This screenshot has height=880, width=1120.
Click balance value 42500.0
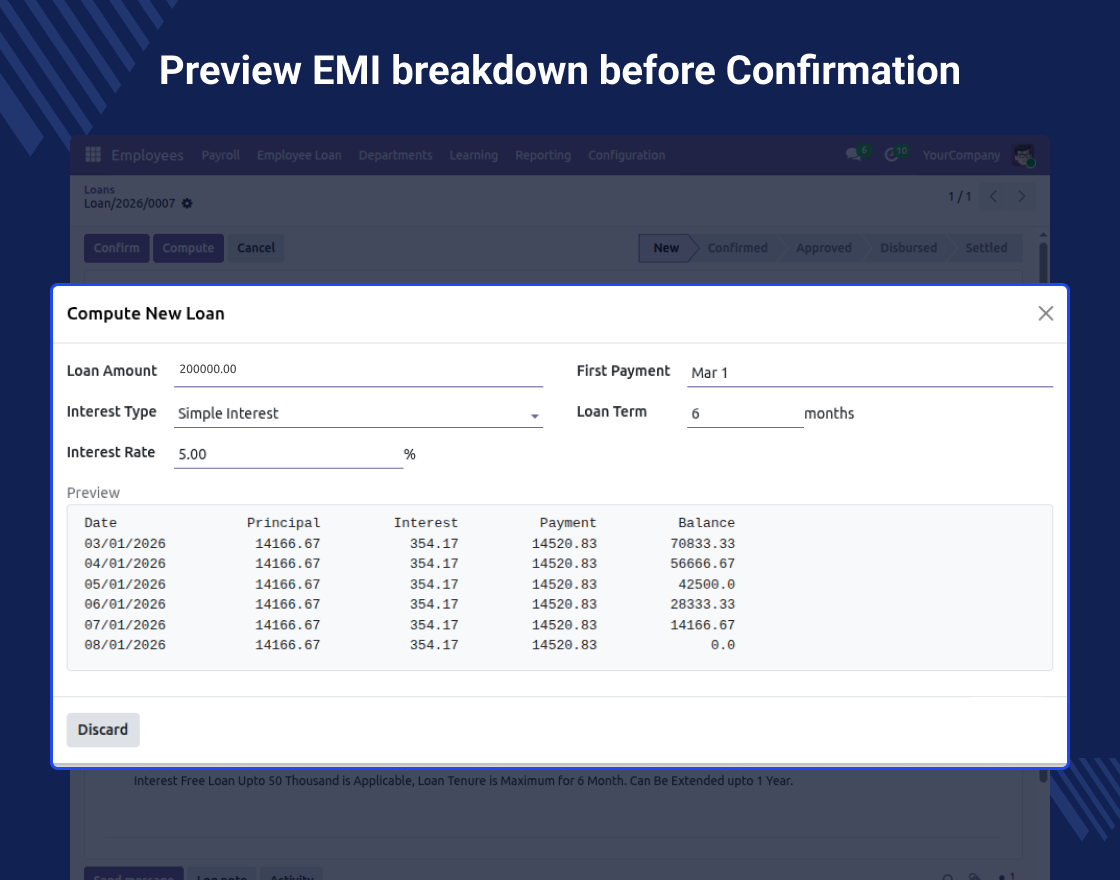point(706,584)
